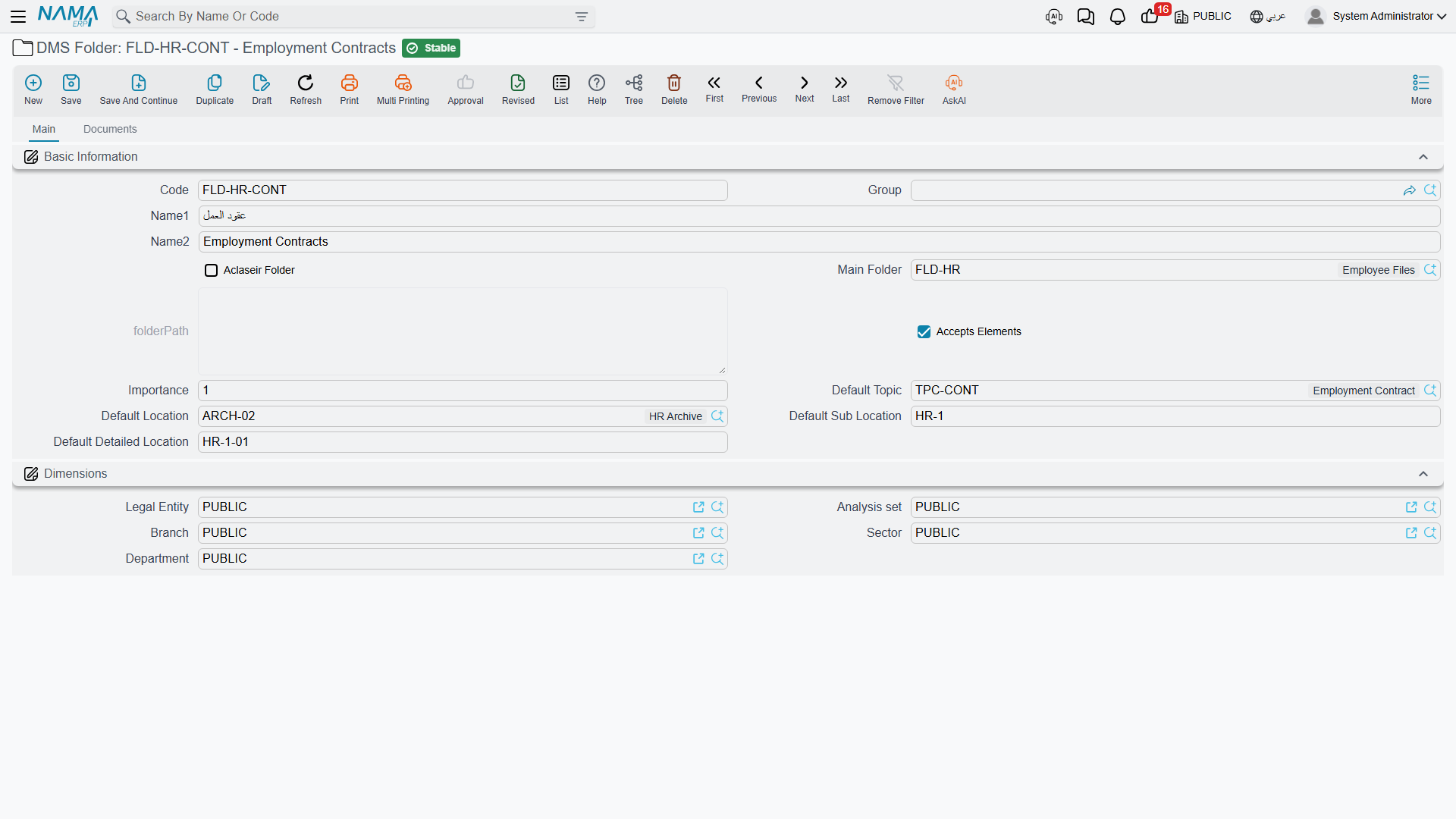This screenshot has width=1456, height=819.
Task: Click the Name2 field
Action: tap(819, 242)
